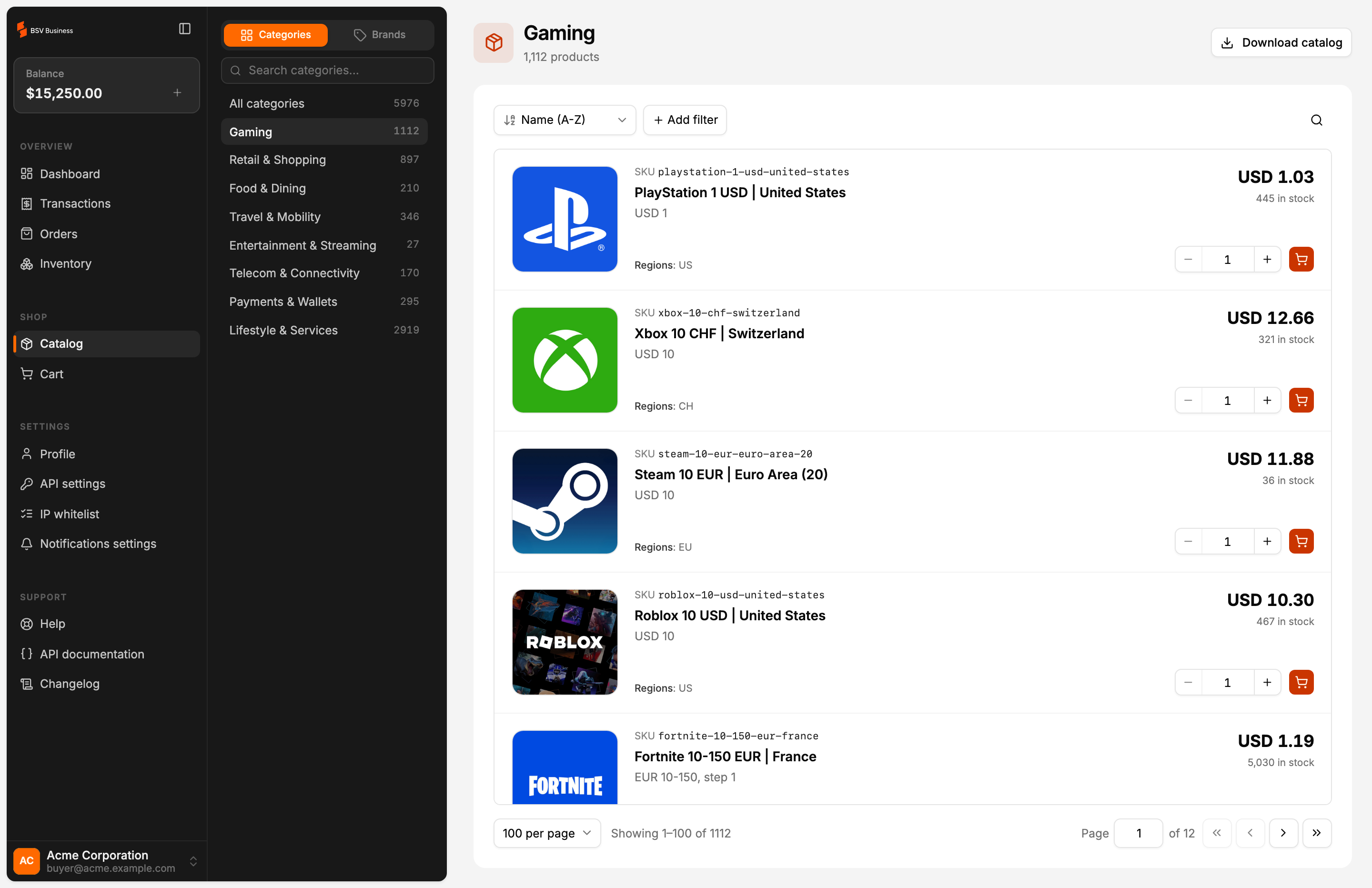
Task: Open Cart in the sidebar
Action: (106, 373)
